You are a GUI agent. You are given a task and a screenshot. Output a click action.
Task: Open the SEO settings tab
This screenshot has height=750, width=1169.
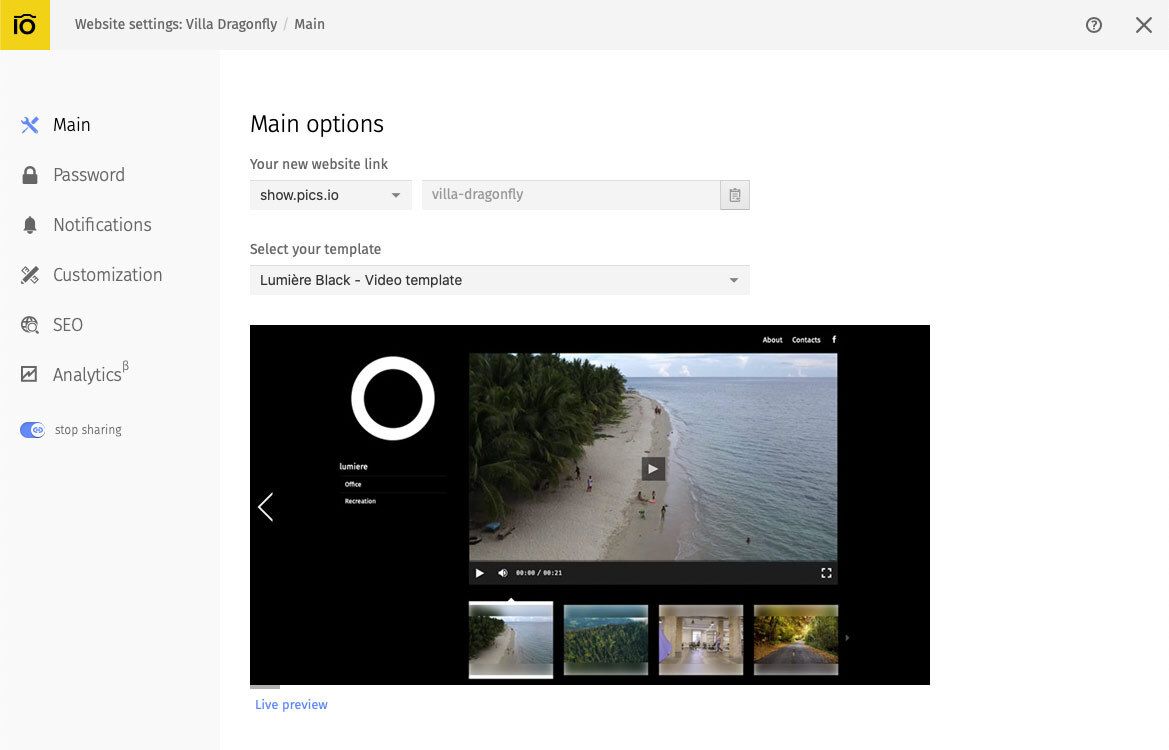coord(68,325)
